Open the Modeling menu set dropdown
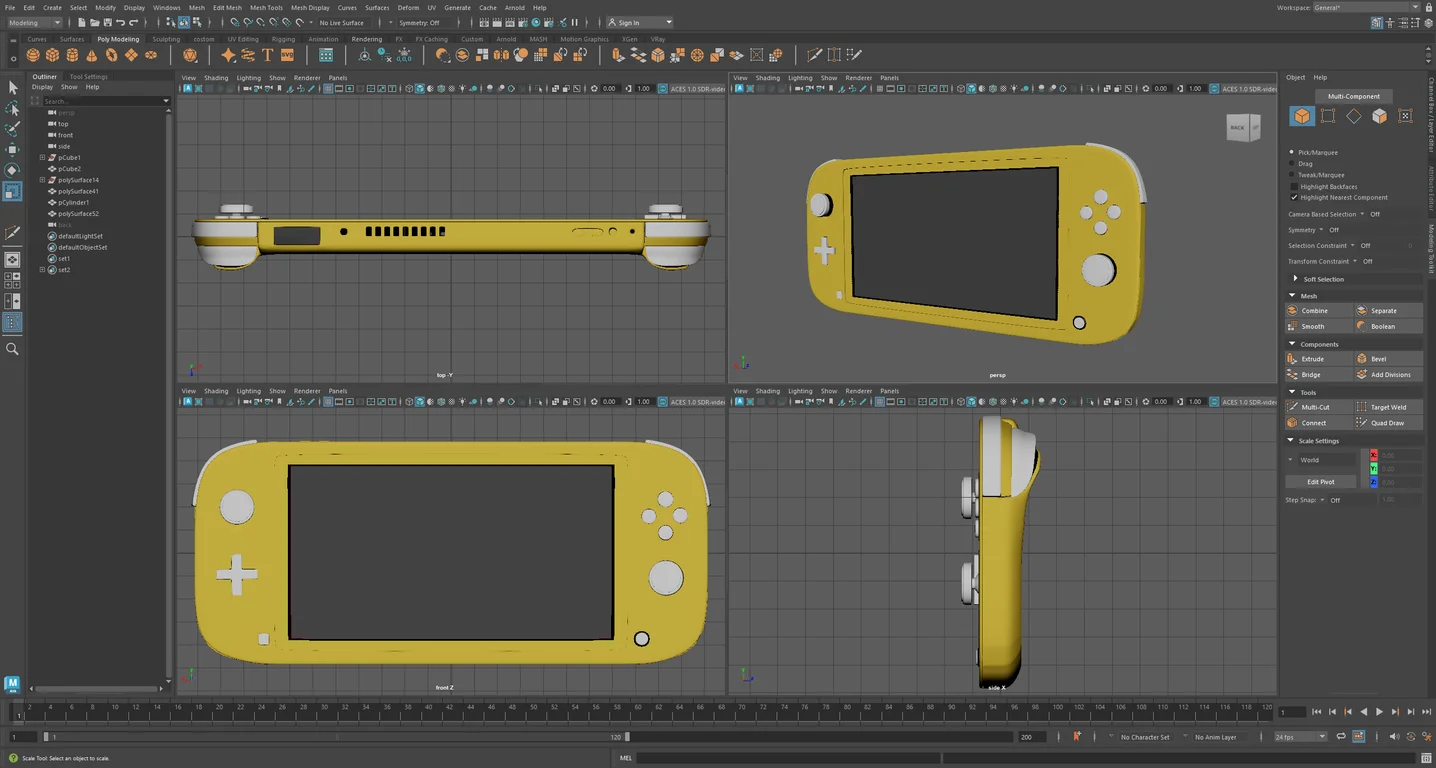The image size is (1436, 768). coord(34,22)
